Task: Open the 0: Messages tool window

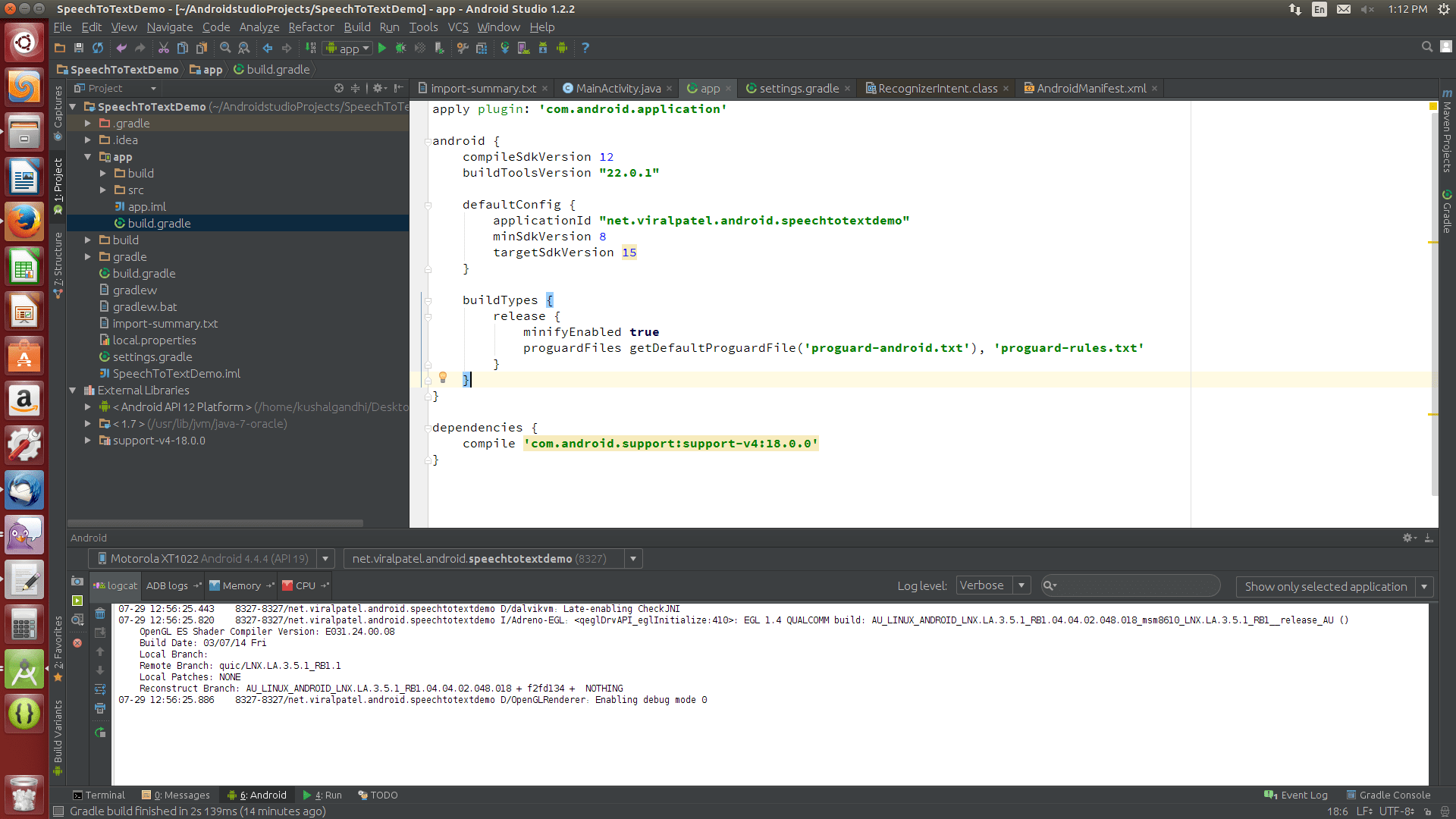Action: click(176, 795)
